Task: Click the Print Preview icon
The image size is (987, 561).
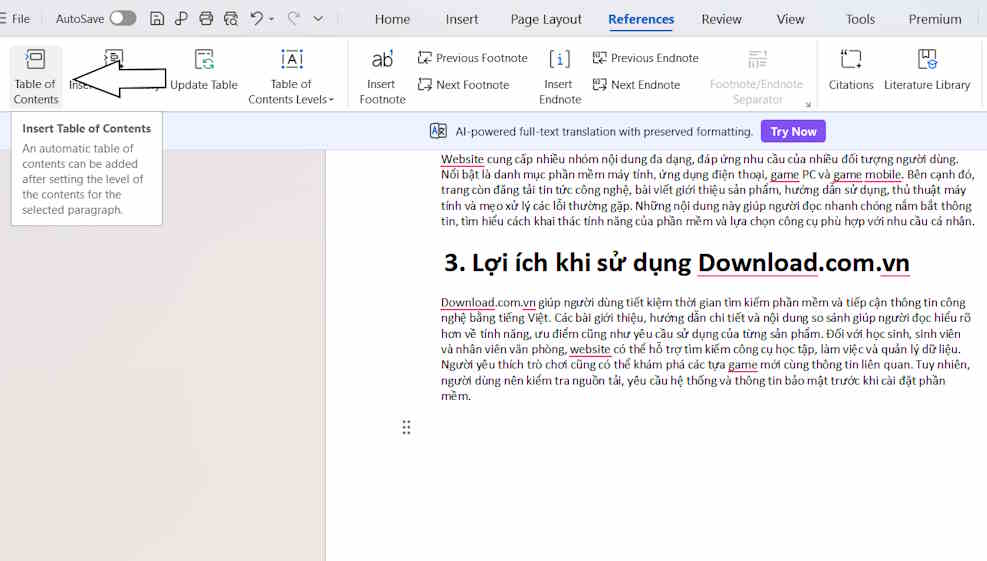Action: 231,18
